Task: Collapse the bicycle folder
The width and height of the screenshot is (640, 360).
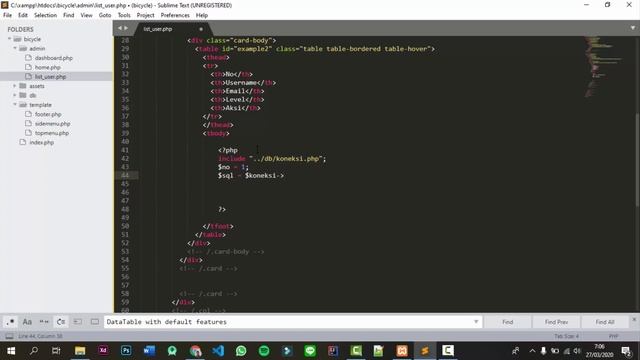Action: point(9,39)
